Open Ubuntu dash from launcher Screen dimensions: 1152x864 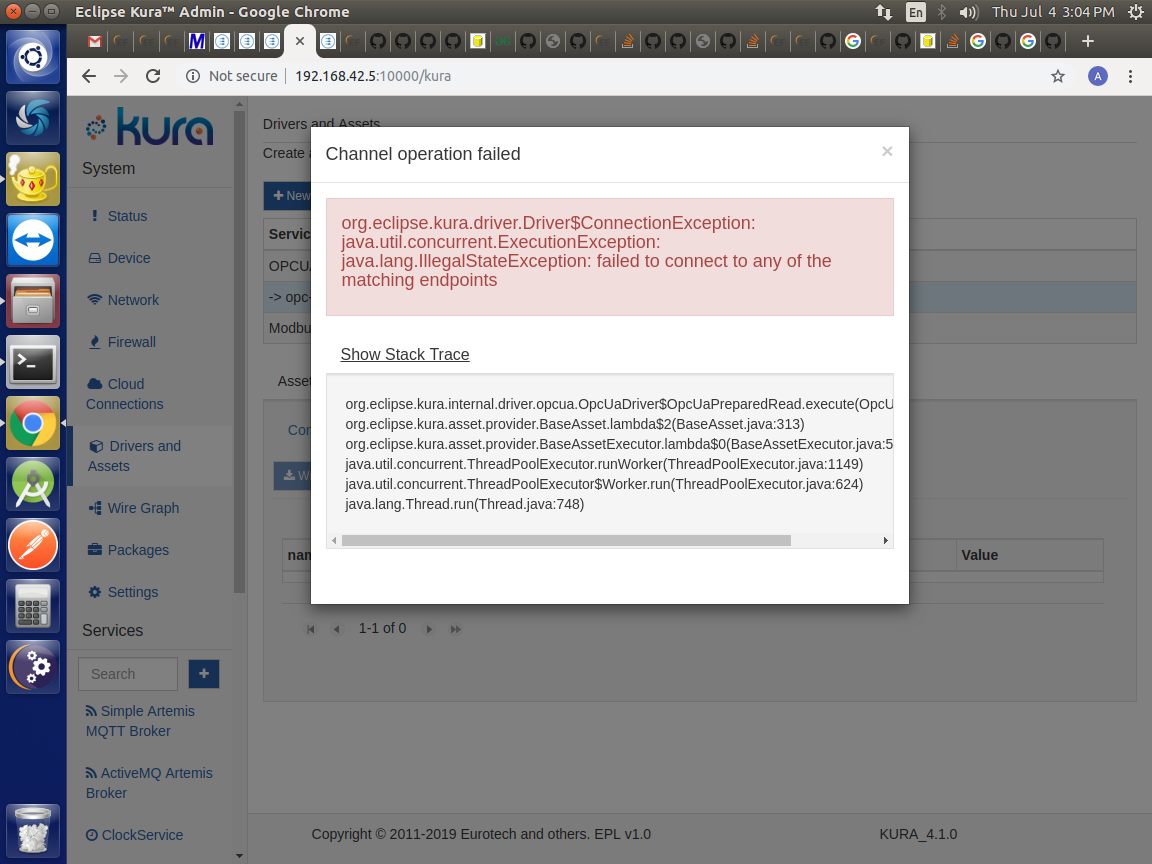point(33,57)
